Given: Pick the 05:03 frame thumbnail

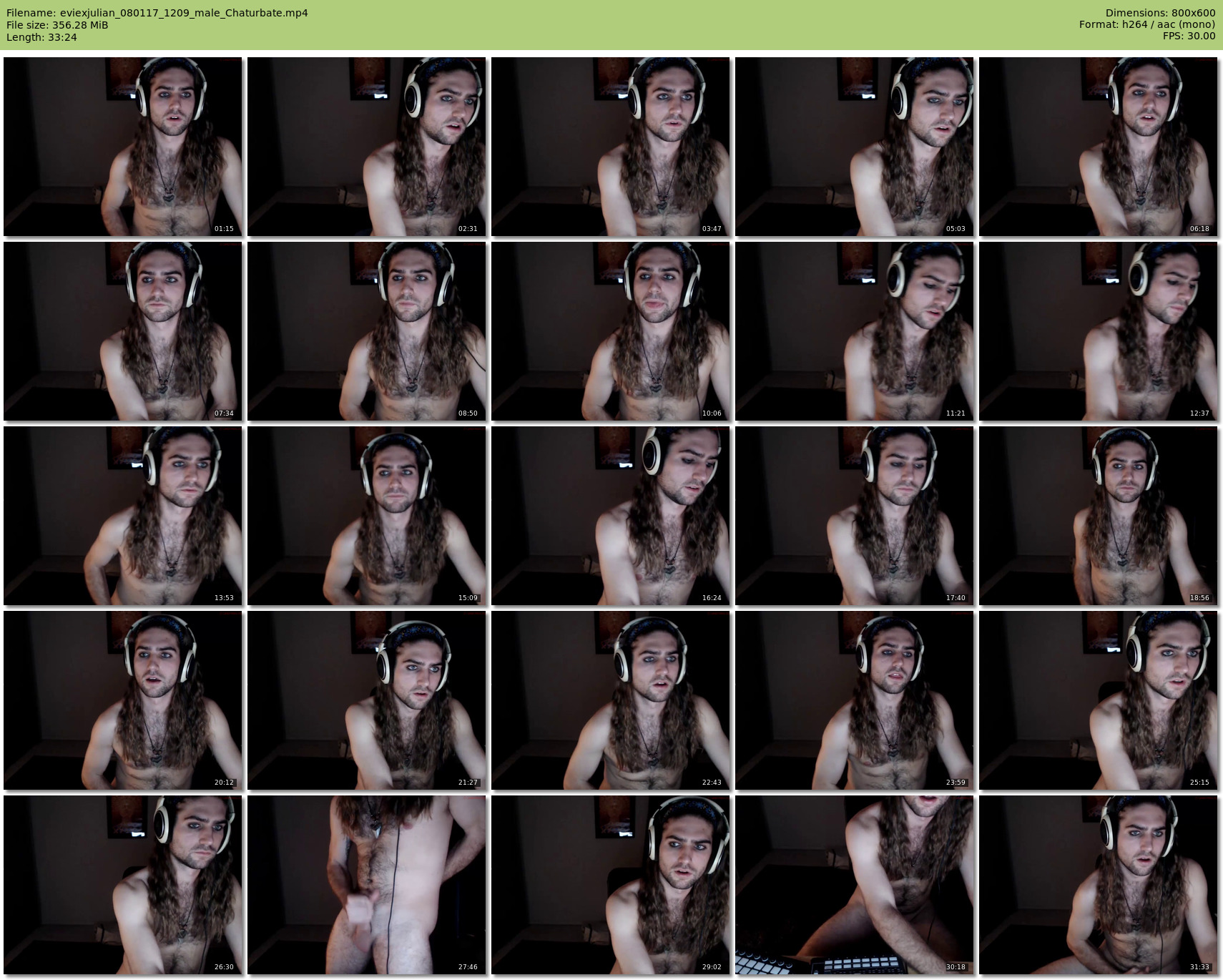Looking at the screenshot, I should (x=854, y=147).
